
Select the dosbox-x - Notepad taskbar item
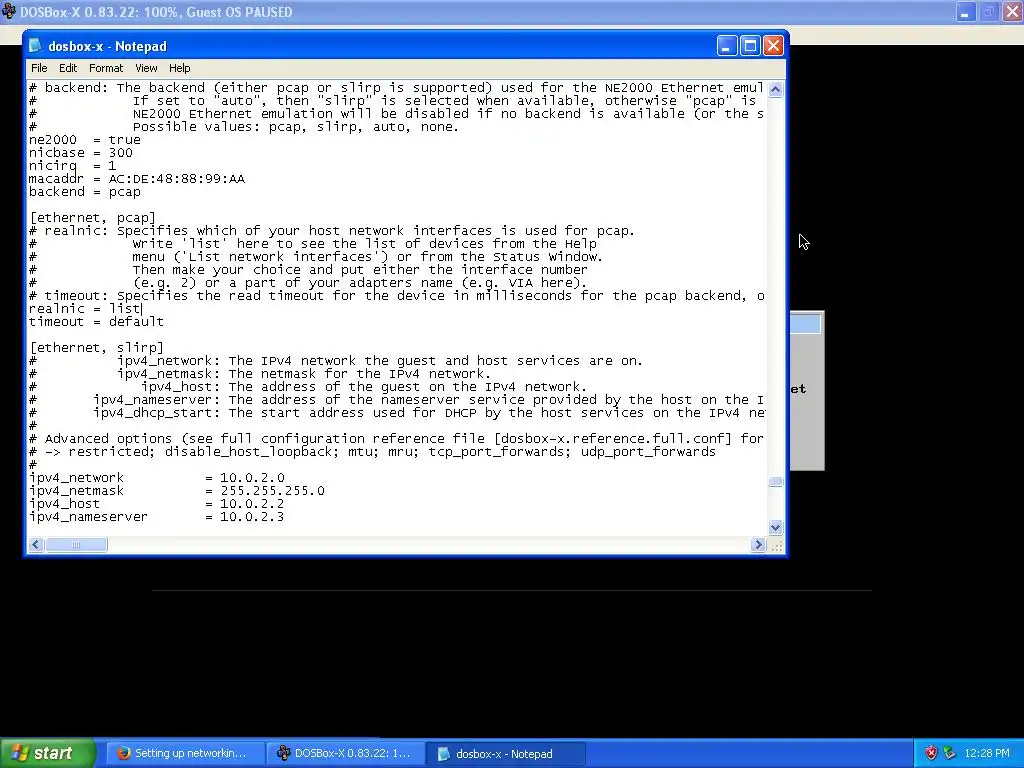click(506, 754)
